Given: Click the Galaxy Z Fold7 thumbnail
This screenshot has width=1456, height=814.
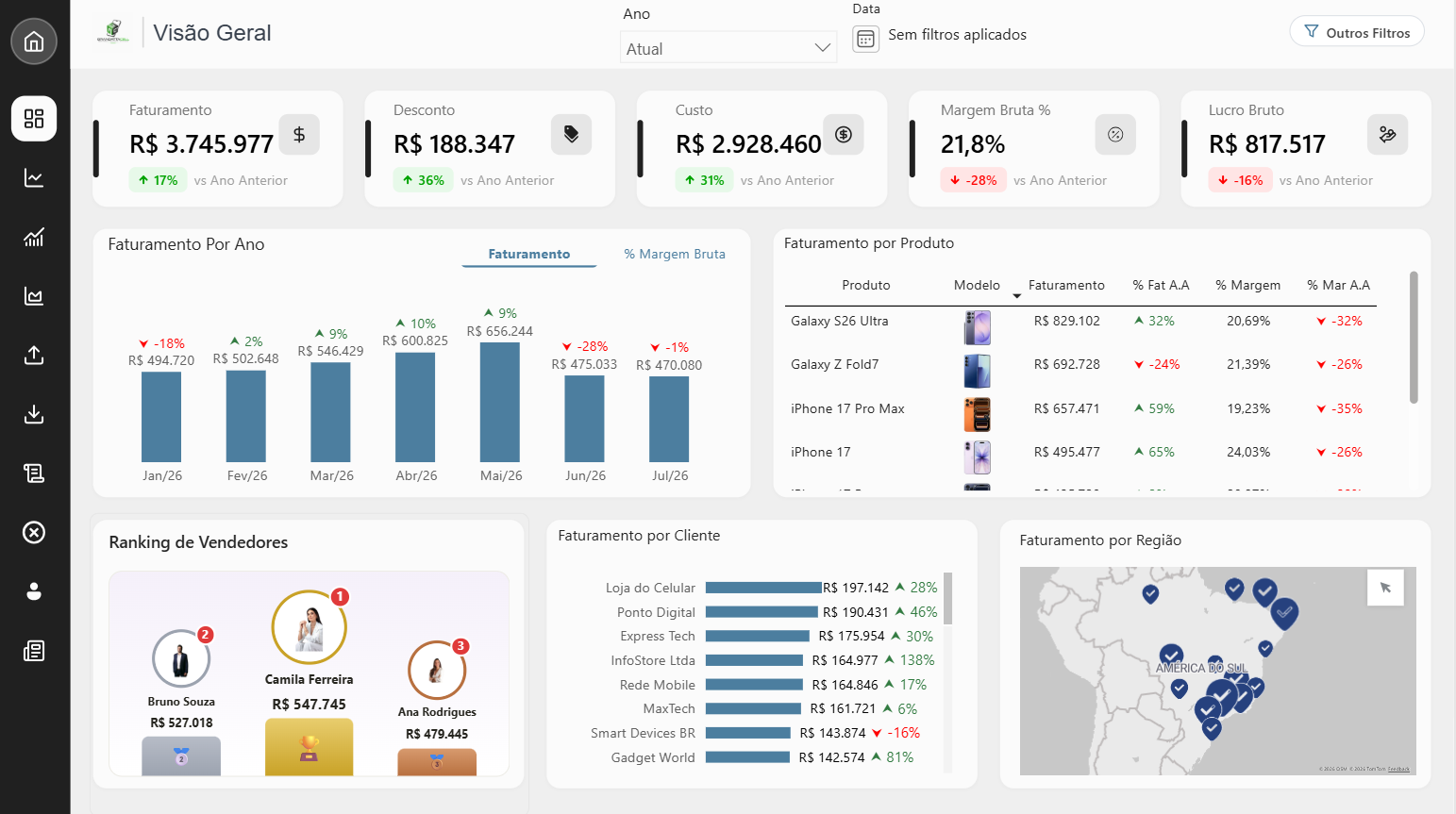Looking at the screenshot, I should pos(977,371).
